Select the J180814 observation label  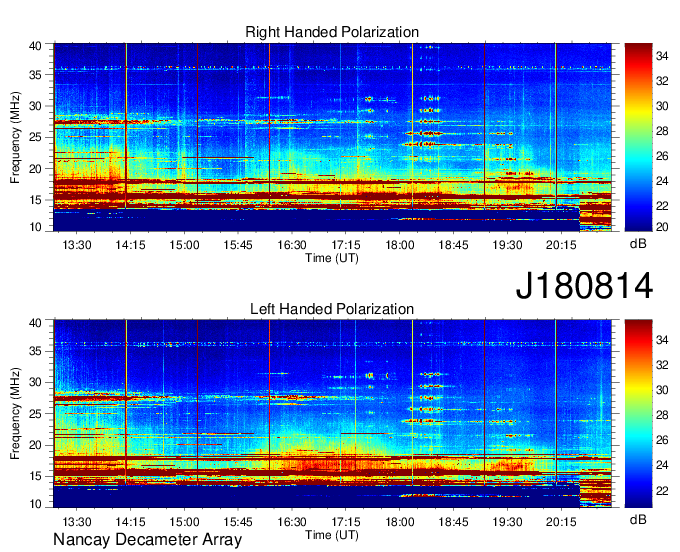pos(584,286)
